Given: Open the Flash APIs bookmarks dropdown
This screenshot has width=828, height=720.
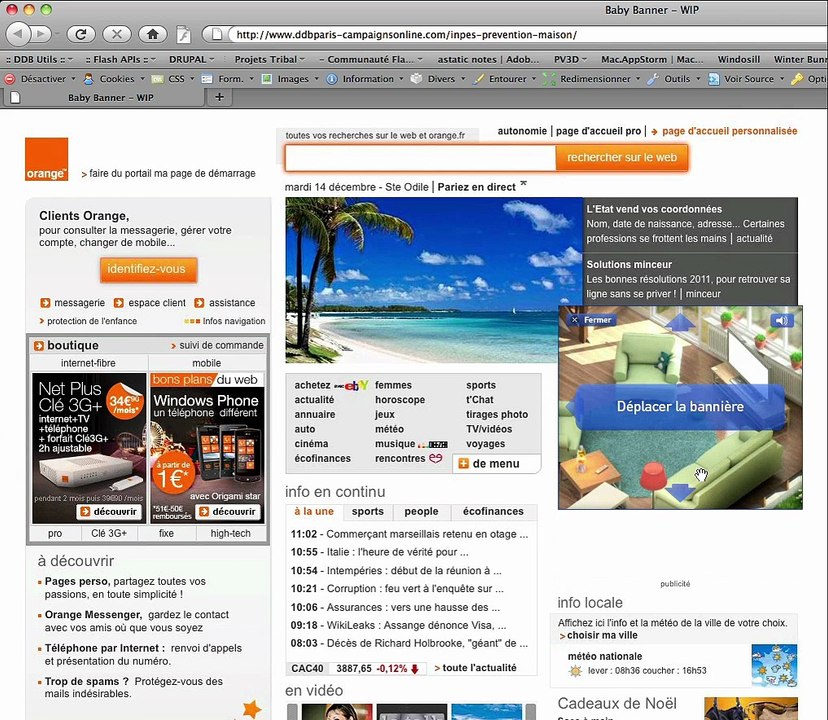Looking at the screenshot, I should tap(120, 59).
